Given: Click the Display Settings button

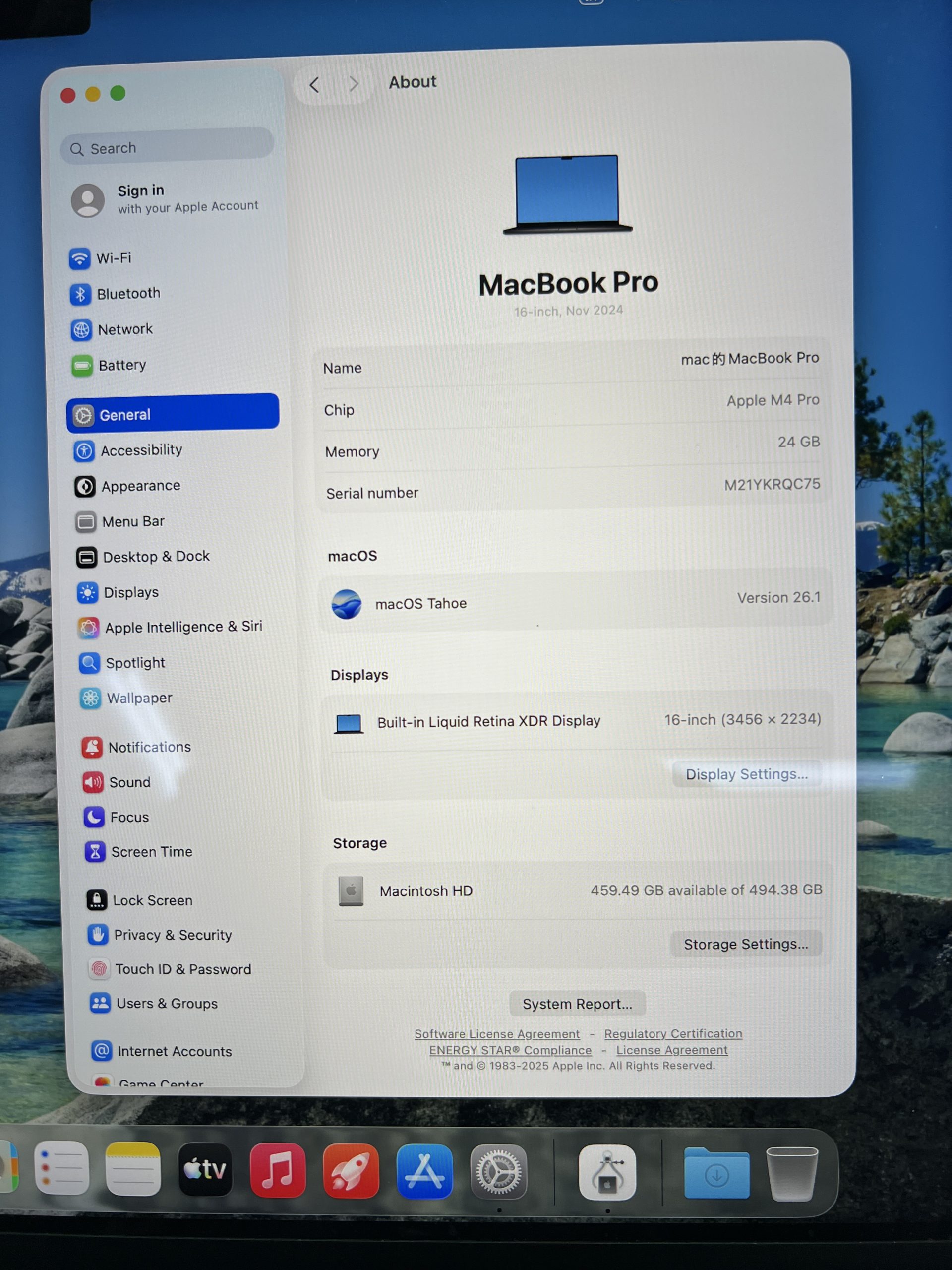Looking at the screenshot, I should pyautogui.click(x=746, y=774).
